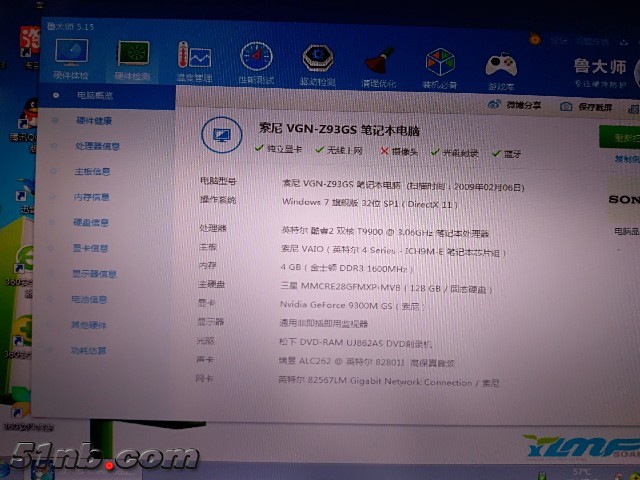Open 温度管理 temperature management icon
This screenshot has height=480, width=640.
(x=194, y=62)
